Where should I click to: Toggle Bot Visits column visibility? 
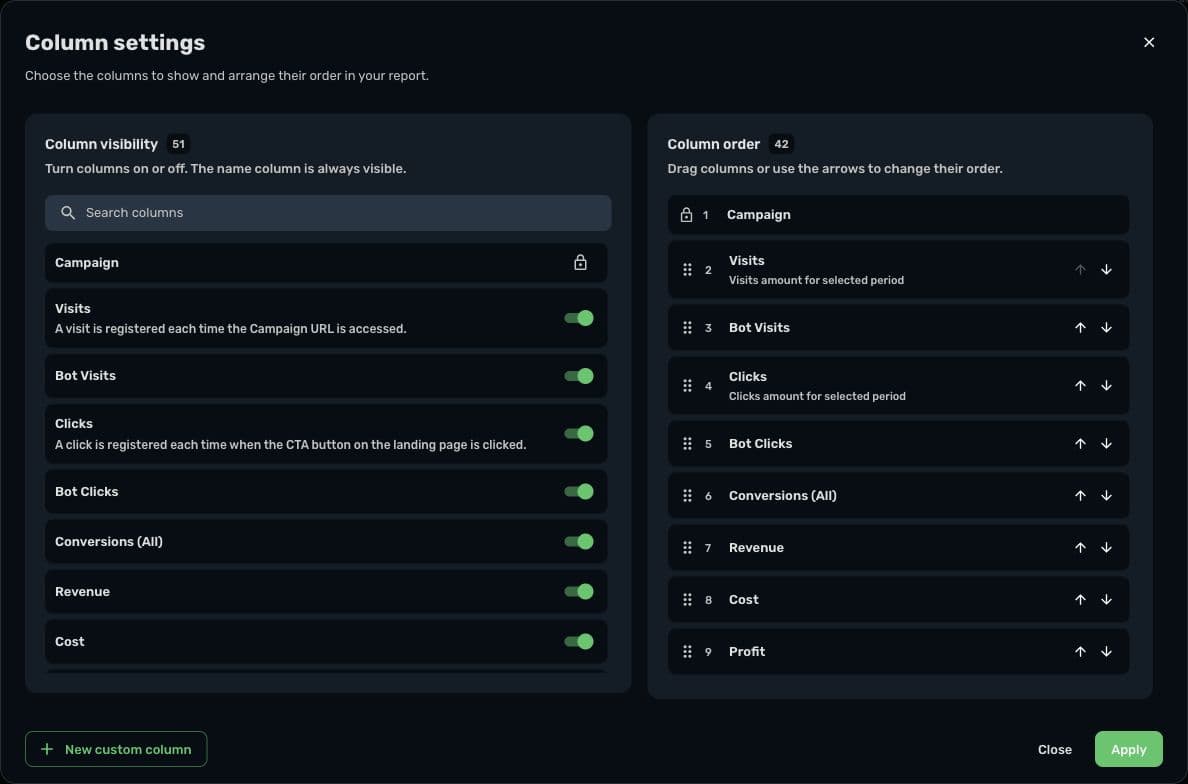pos(579,376)
